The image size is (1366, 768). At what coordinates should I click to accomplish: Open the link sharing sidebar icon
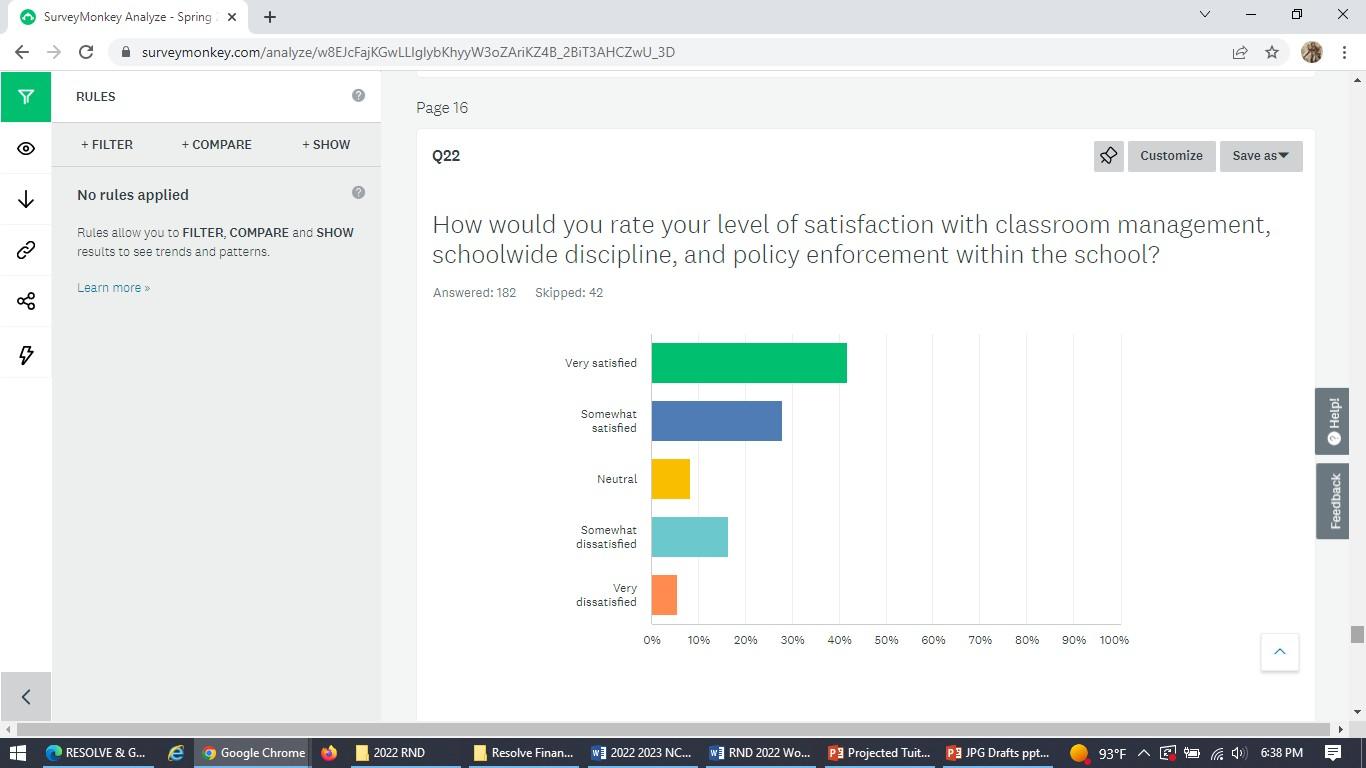pos(26,250)
